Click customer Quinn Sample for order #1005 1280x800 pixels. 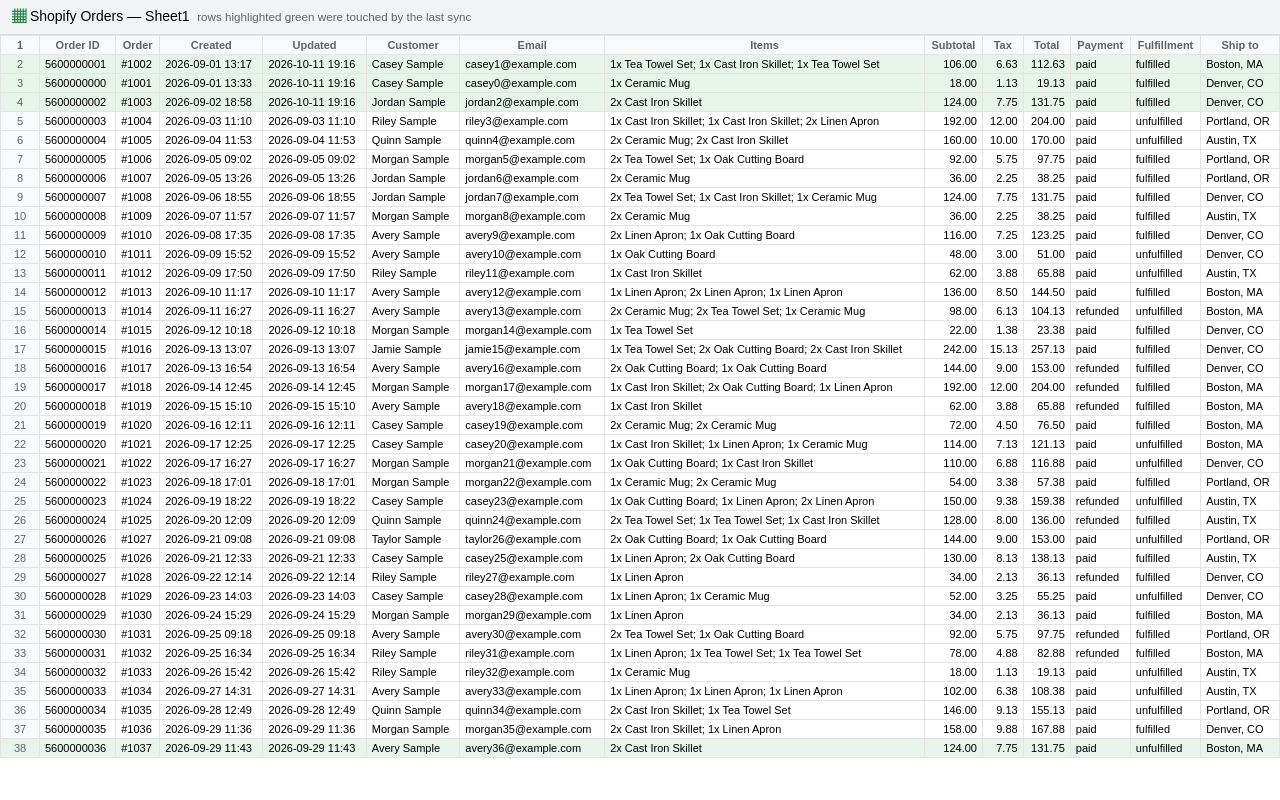413,140
